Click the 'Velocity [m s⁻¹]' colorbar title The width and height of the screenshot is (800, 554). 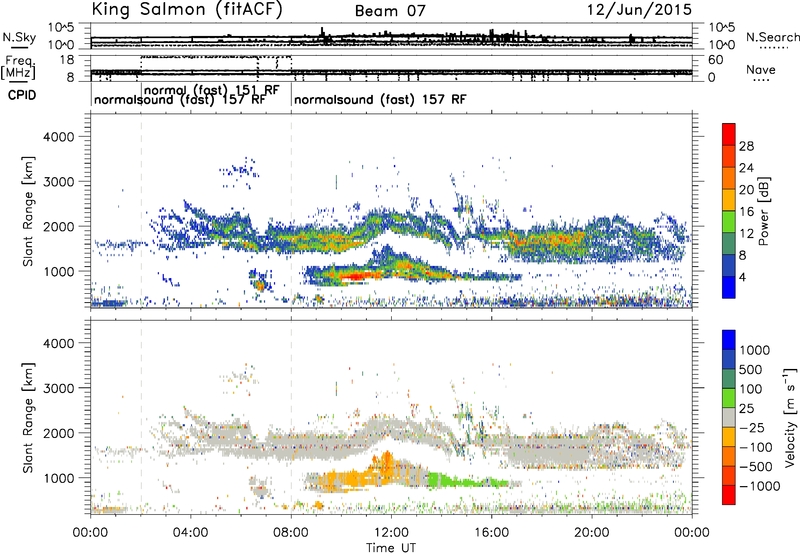point(790,417)
